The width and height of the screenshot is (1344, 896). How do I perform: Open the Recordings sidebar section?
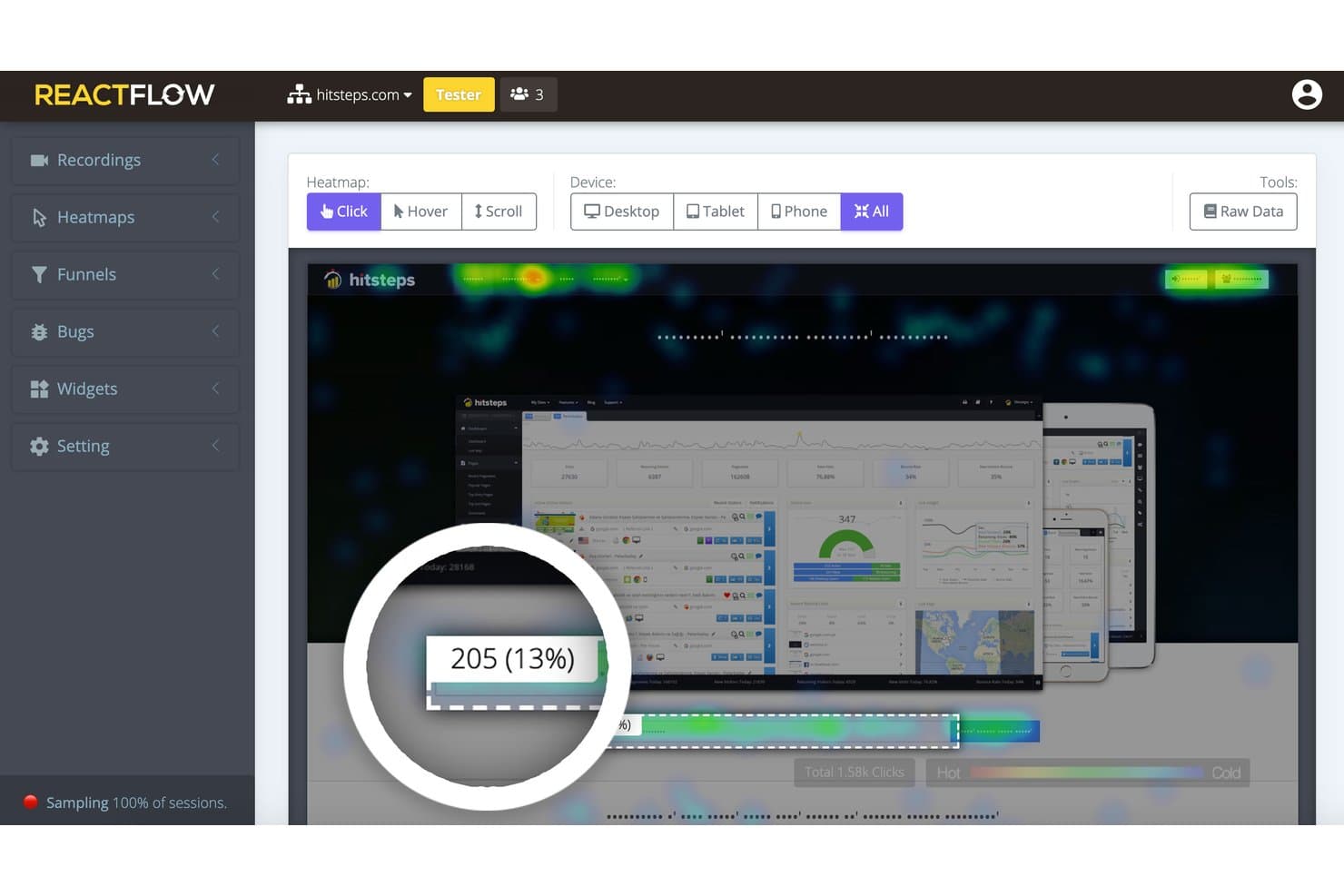(x=125, y=160)
